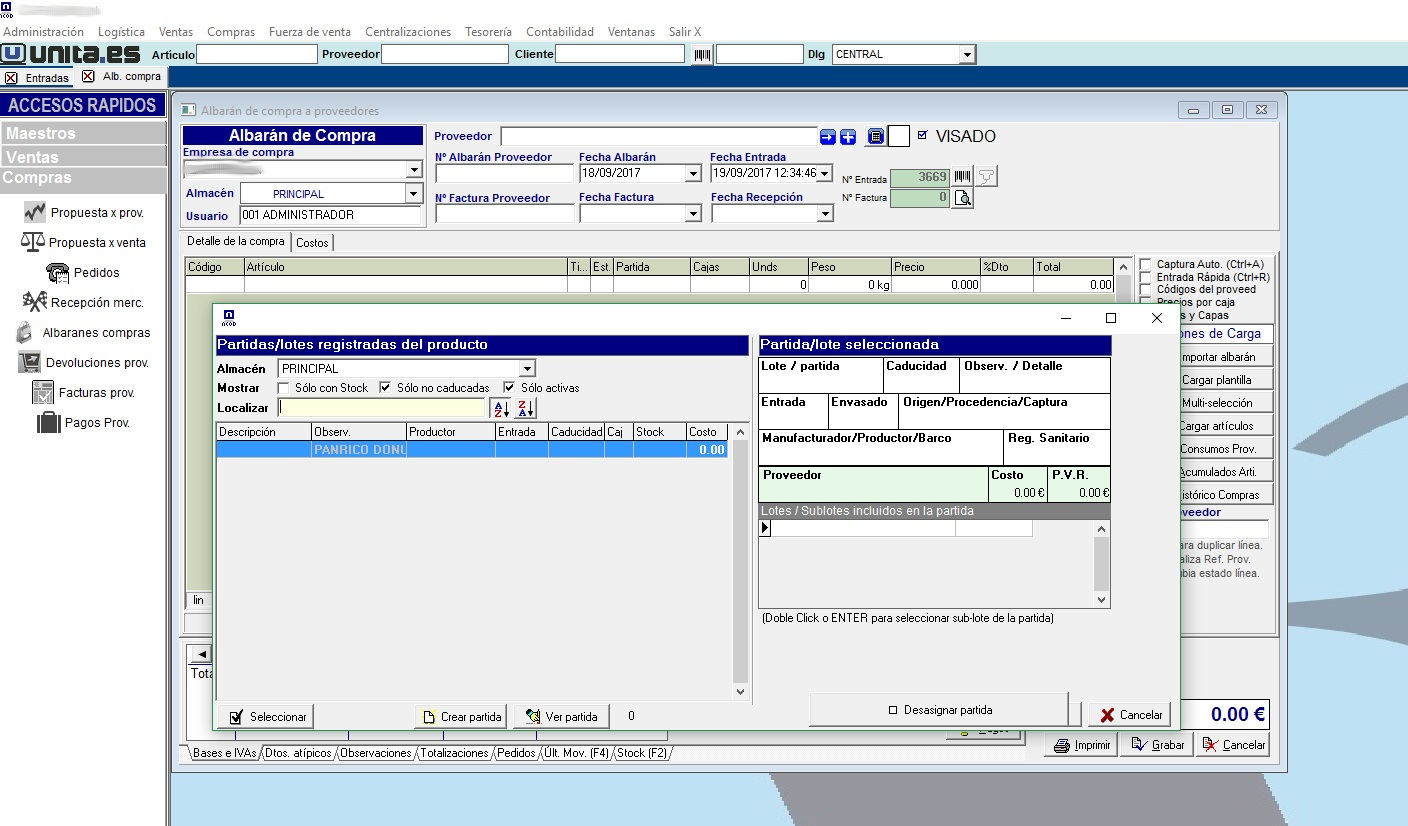This screenshot has height=826, width=1408.
Task: Enable Códigos del proveed checkbox
Action: (x=1145, y=290)
